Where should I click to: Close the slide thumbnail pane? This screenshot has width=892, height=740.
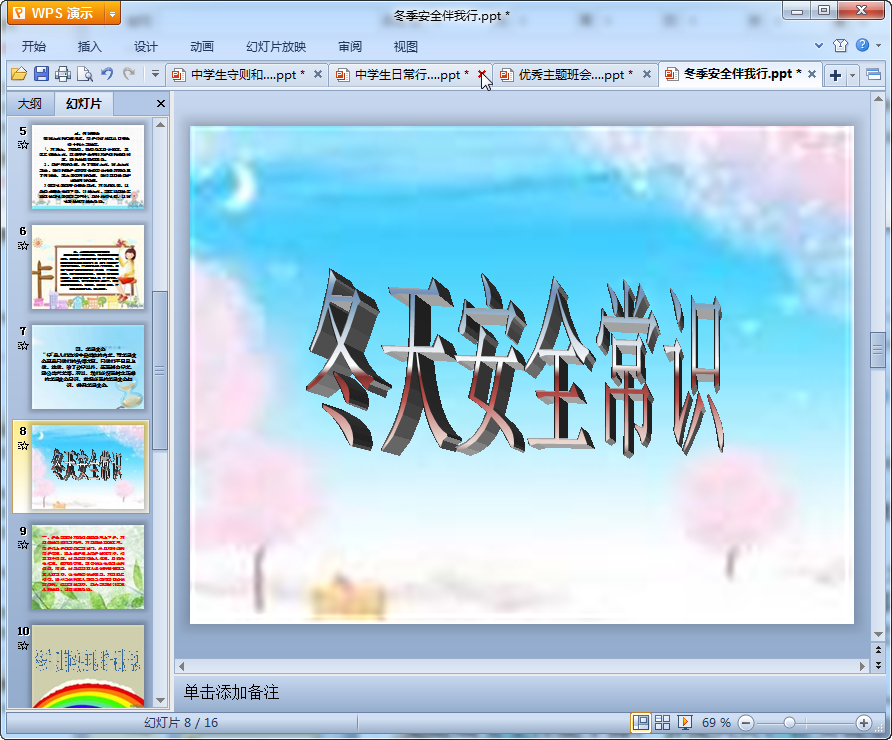(x=160, y=104)
